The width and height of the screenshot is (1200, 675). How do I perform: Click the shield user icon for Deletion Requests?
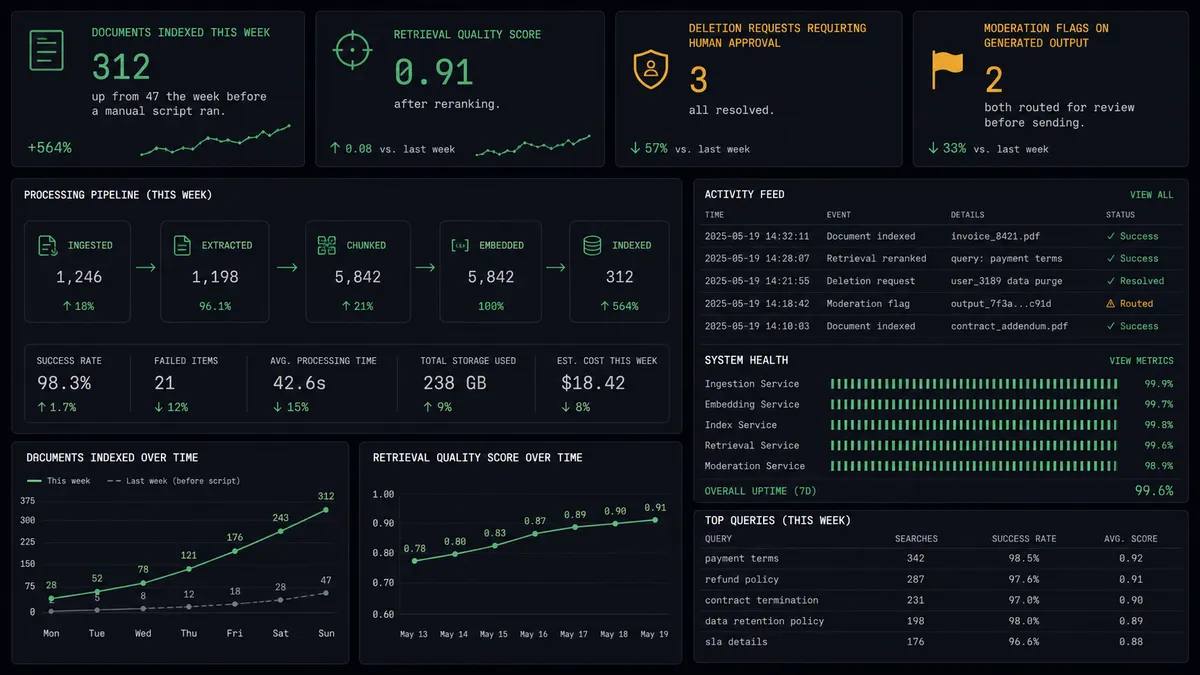pyautogui.click(x=651, y=69)
